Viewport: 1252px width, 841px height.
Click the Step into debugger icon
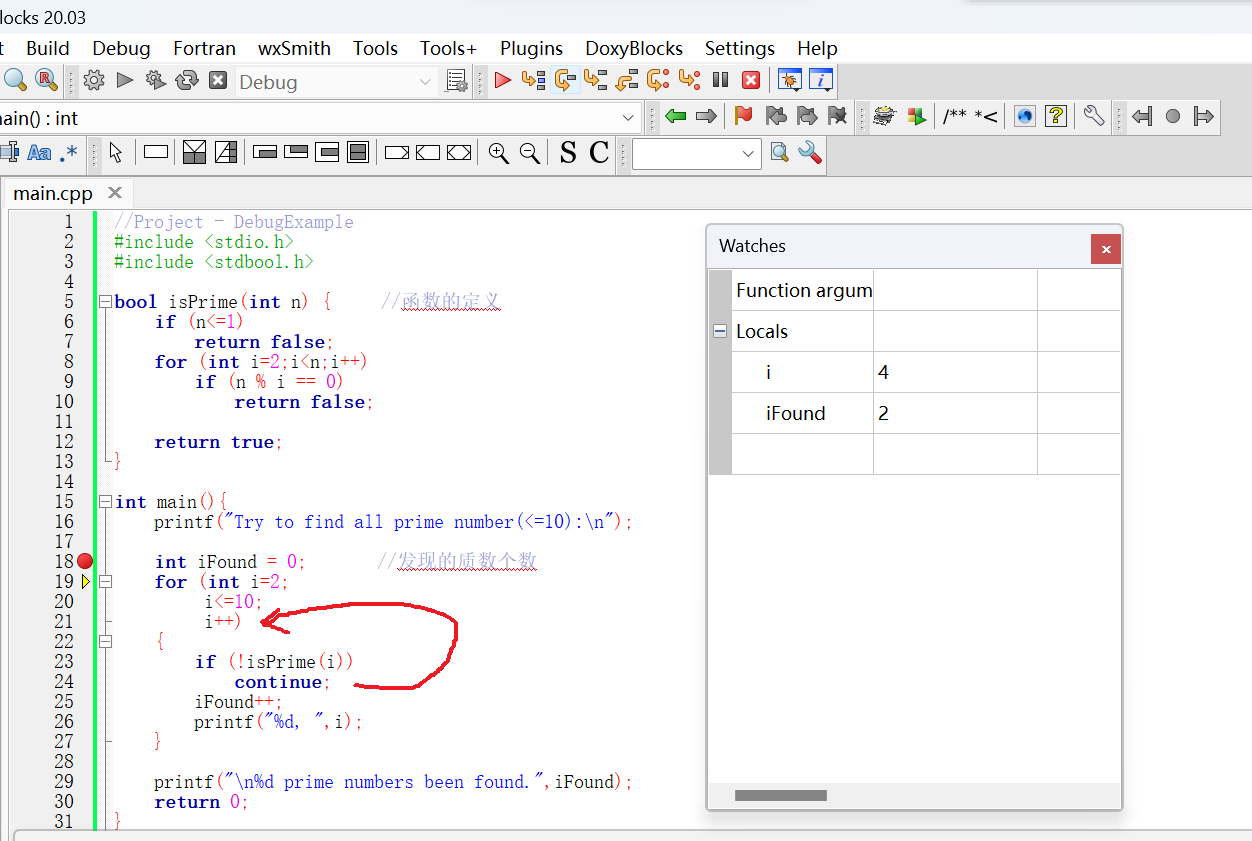(596, 80)
